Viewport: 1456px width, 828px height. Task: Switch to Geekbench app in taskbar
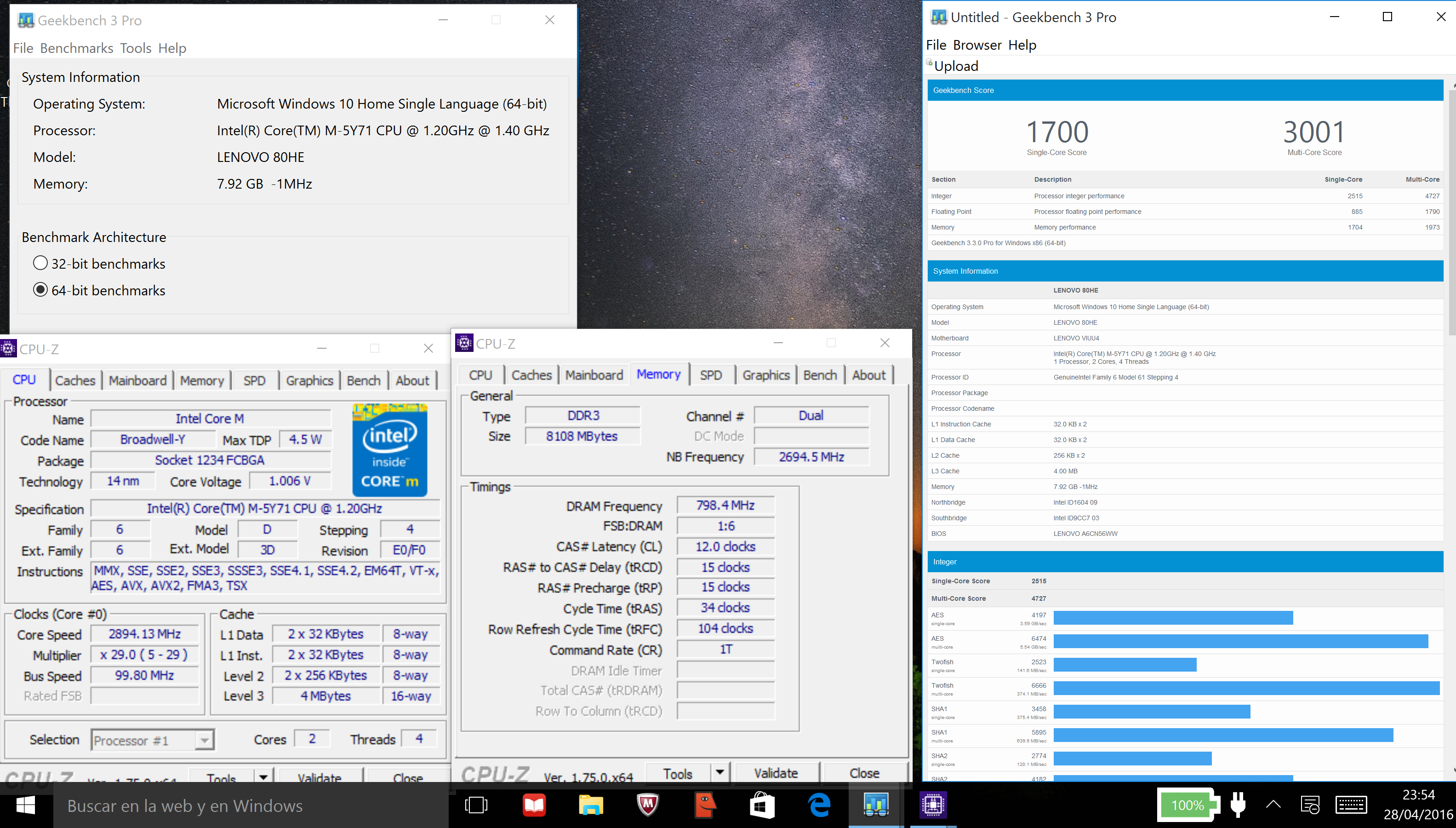pos(876,805)
